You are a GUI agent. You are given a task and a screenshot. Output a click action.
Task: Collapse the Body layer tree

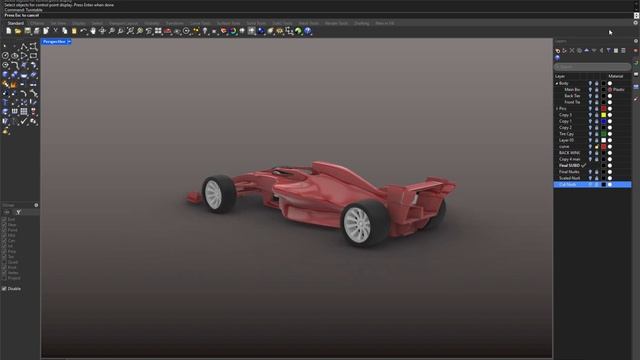click(x=557, y=83)
